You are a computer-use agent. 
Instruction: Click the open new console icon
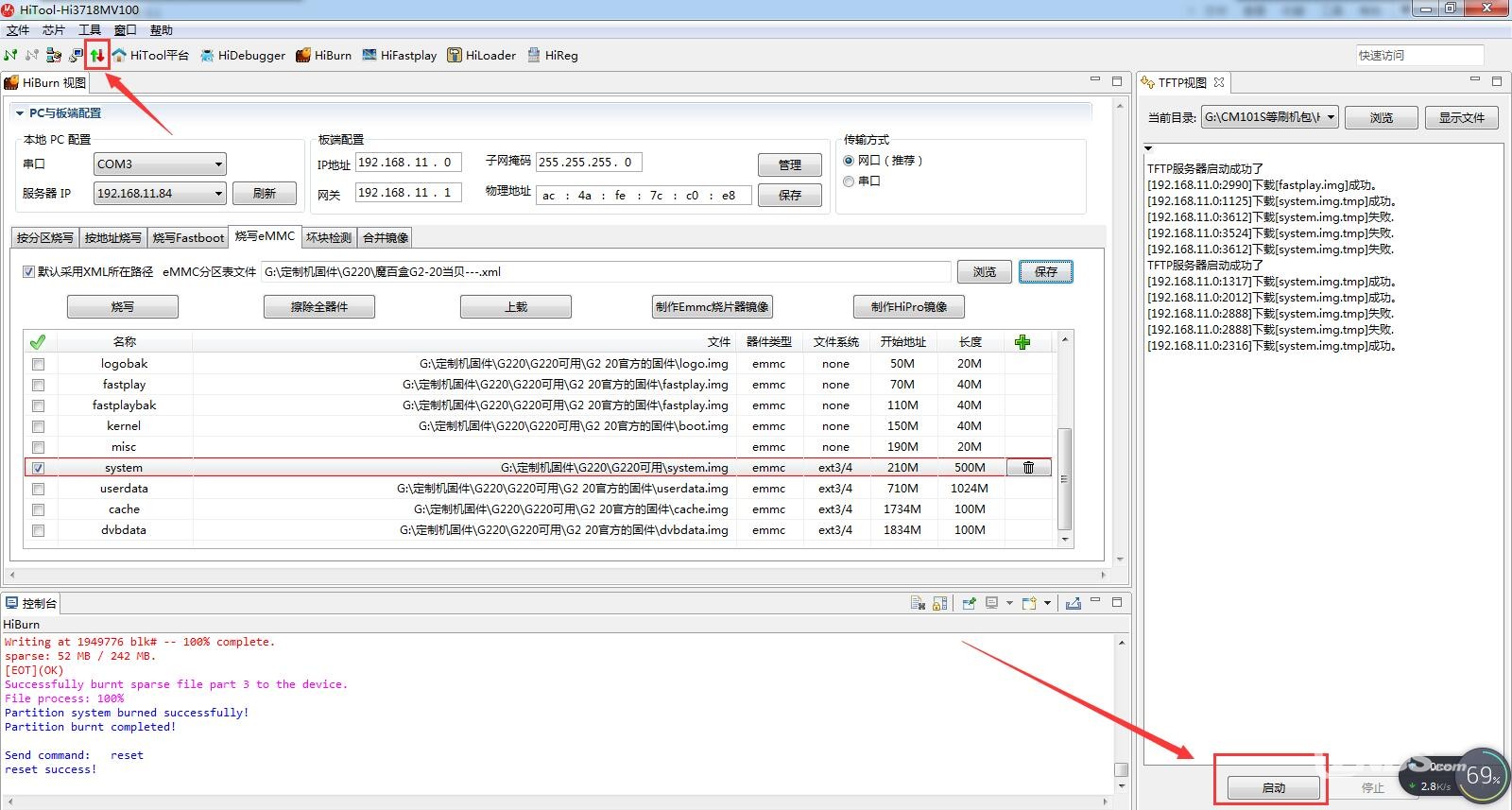pos(1029,603)
